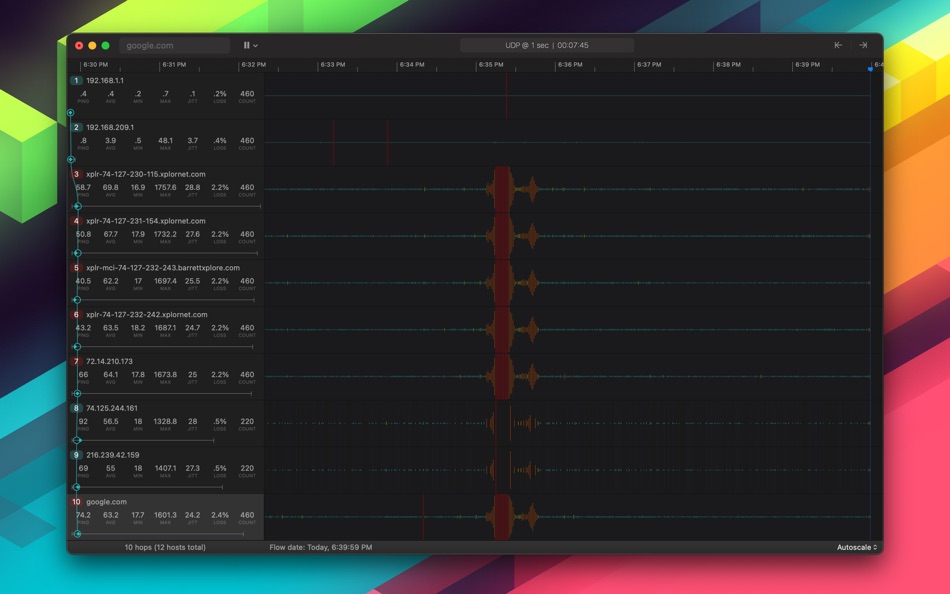Viewport: 950px width, 594px height.
Task: Toggle full screen using the green traffic light
Action: click(105, 45)
